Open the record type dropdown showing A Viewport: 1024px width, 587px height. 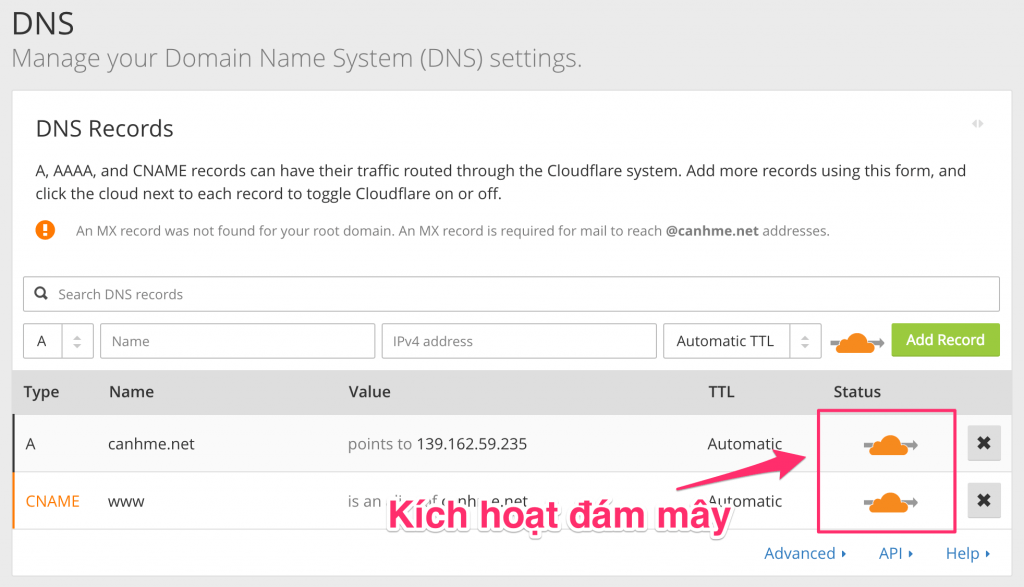58,341
